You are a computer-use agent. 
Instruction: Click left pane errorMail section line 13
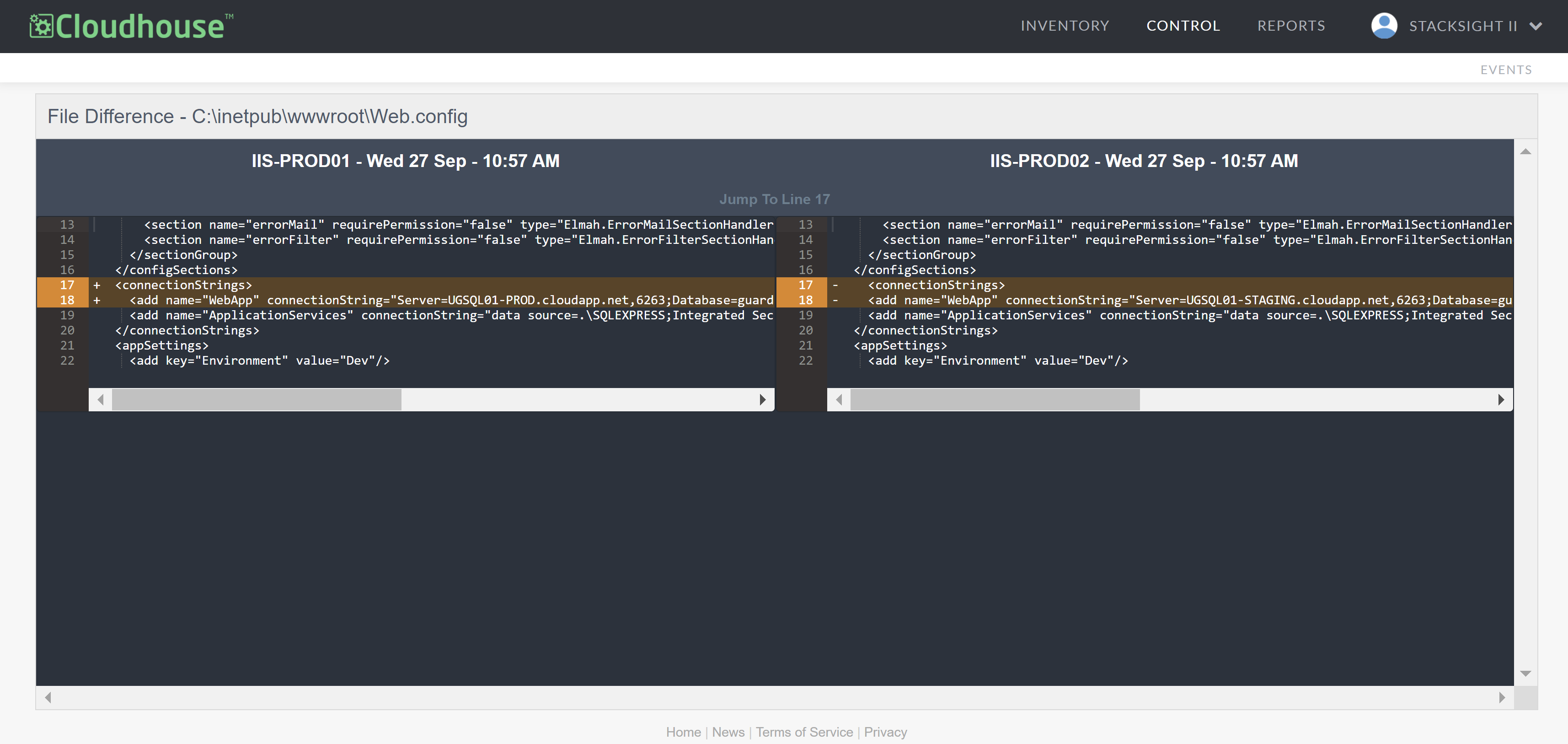(458, 225)
